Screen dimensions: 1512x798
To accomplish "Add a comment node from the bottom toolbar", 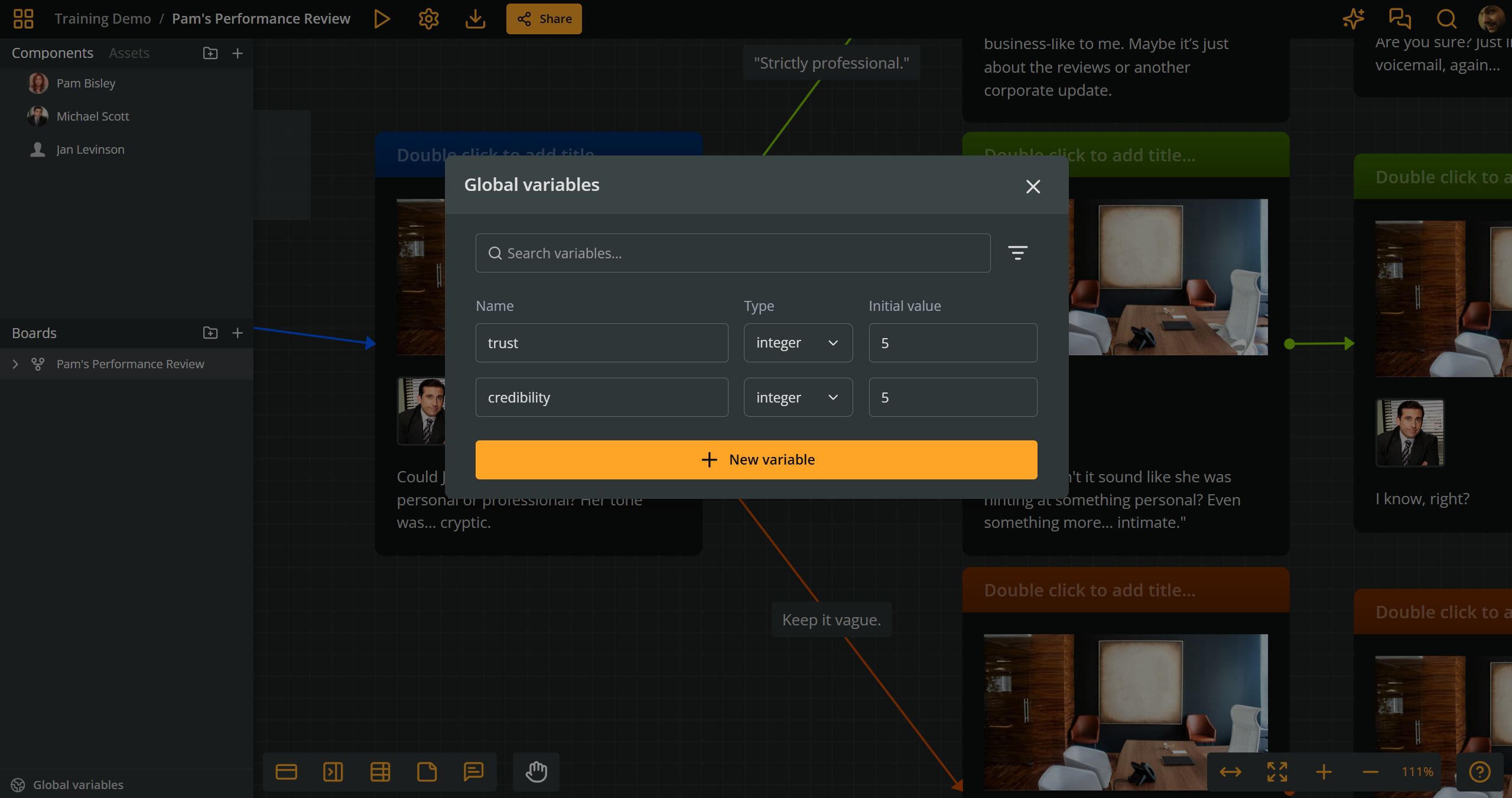I will pyautogui.click(x=474, y=771).
